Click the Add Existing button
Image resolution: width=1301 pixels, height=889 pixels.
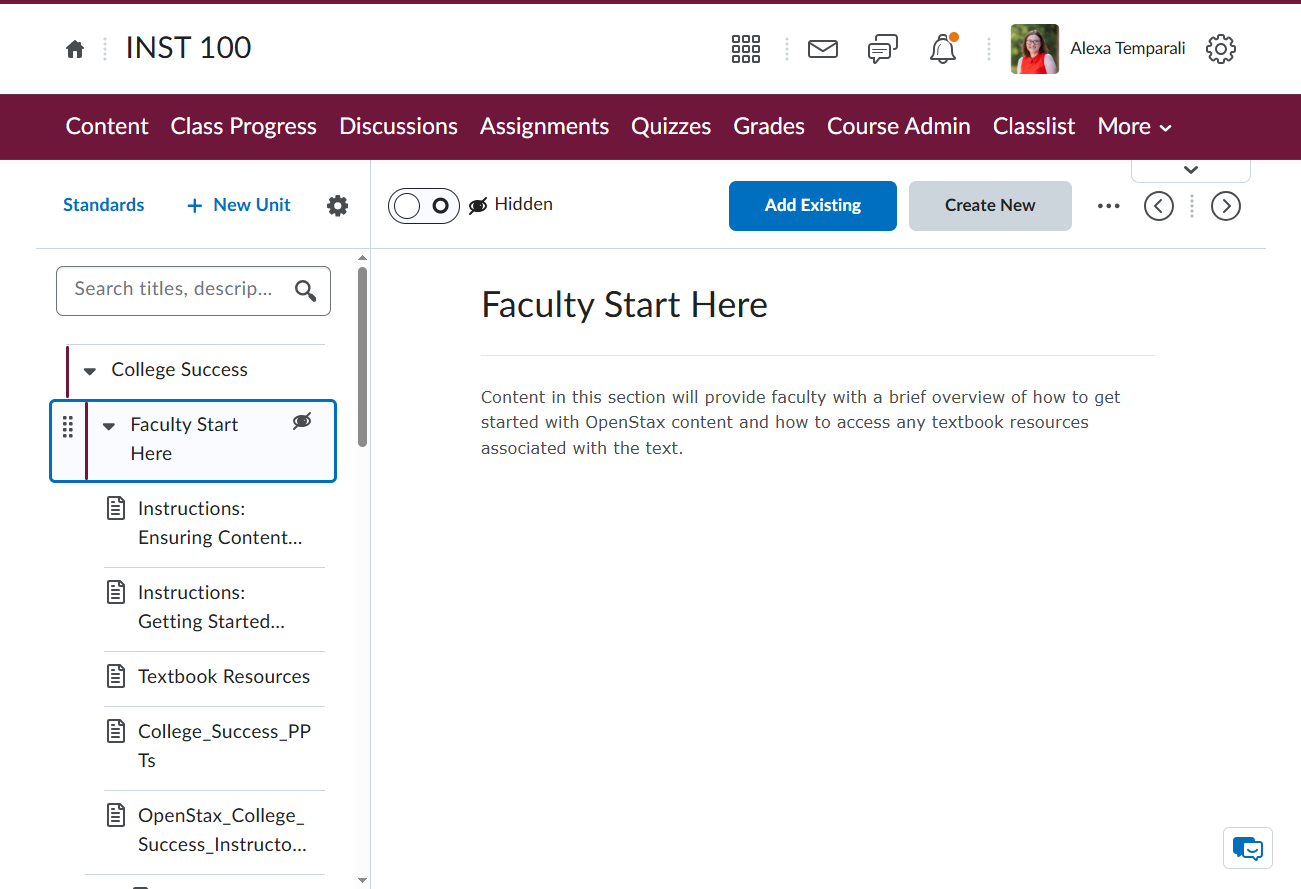tap(813, 206)
